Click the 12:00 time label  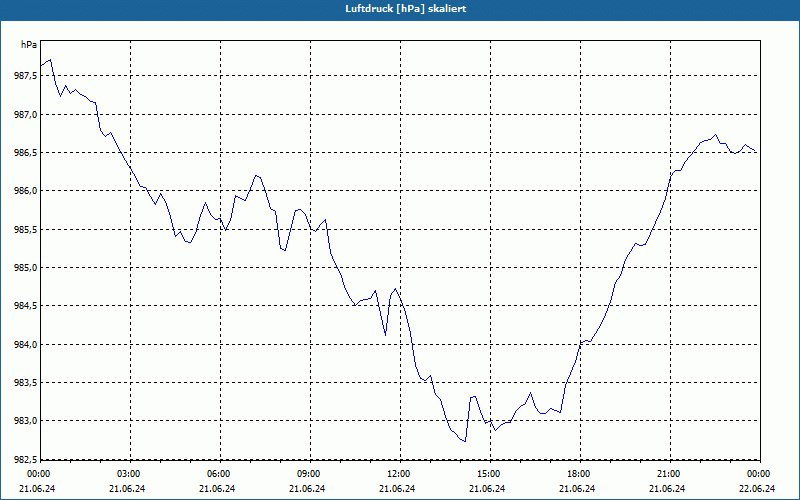coord(401,474)
